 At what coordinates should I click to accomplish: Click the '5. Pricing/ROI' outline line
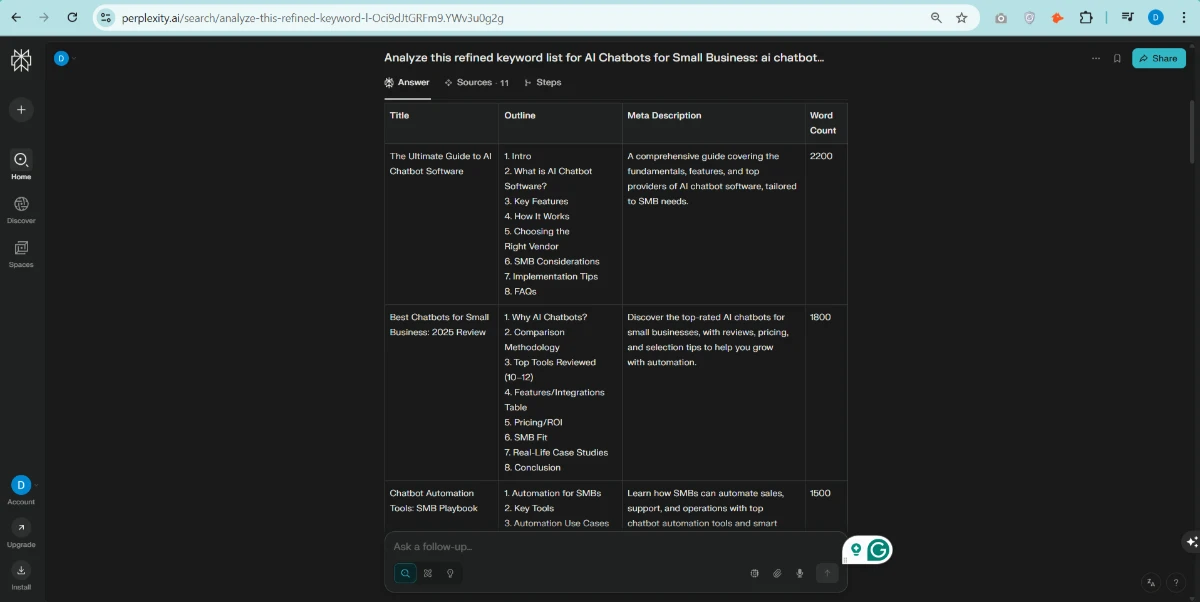click(x=533, y=422)
